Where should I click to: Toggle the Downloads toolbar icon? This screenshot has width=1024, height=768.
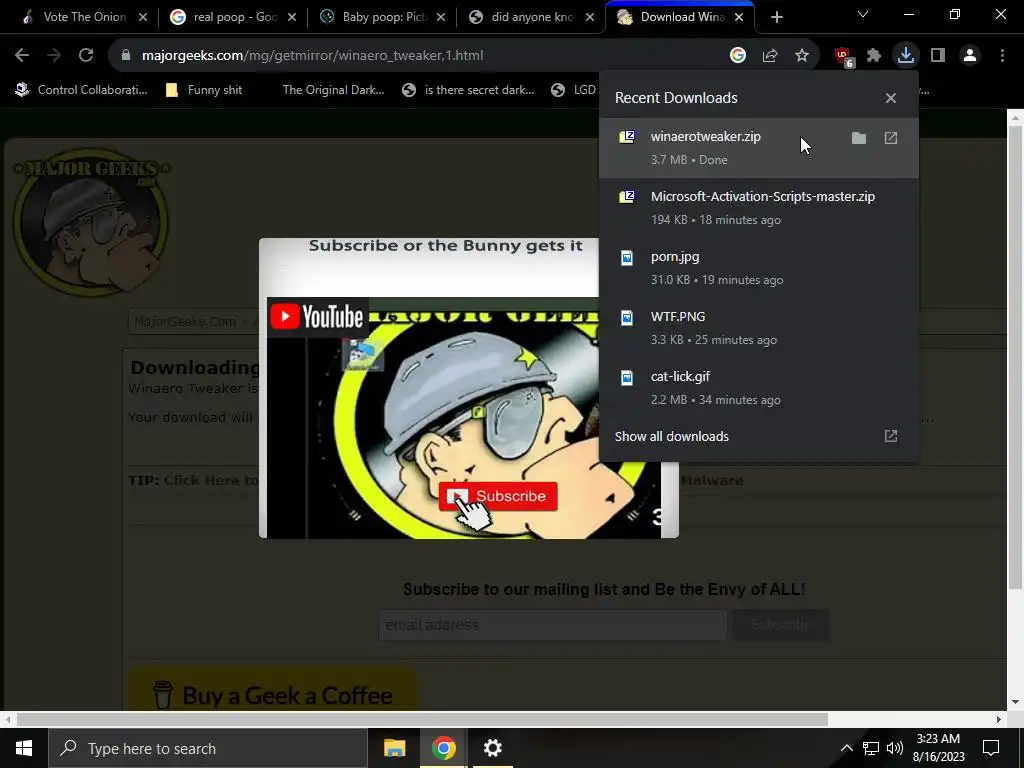906,56
